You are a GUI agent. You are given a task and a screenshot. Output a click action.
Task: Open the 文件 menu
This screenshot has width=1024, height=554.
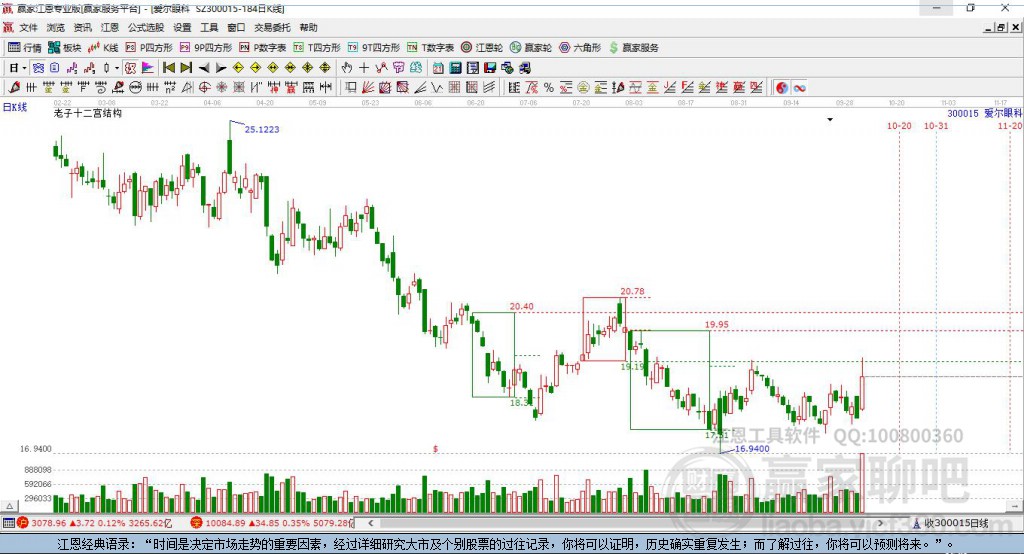tap(28, 27)
